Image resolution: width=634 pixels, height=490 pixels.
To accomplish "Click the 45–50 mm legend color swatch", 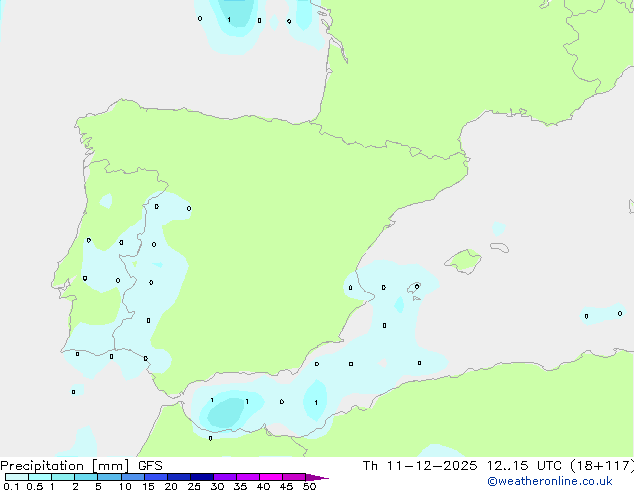I will pyautogui.click(x=294, y=477).
